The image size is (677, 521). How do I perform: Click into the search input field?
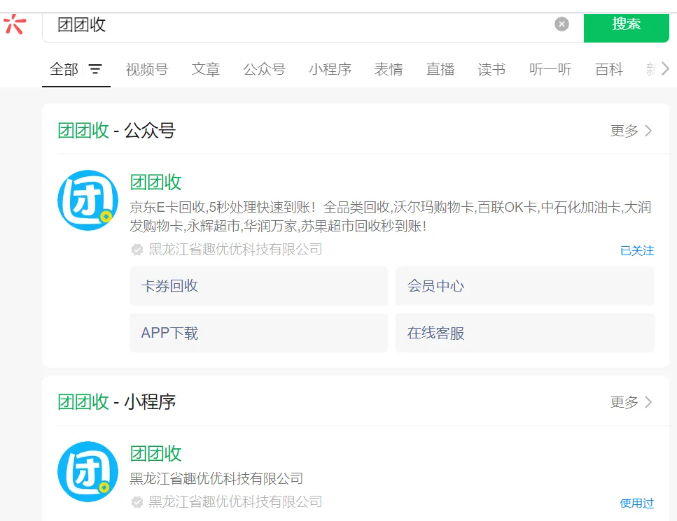coord(300,25)
